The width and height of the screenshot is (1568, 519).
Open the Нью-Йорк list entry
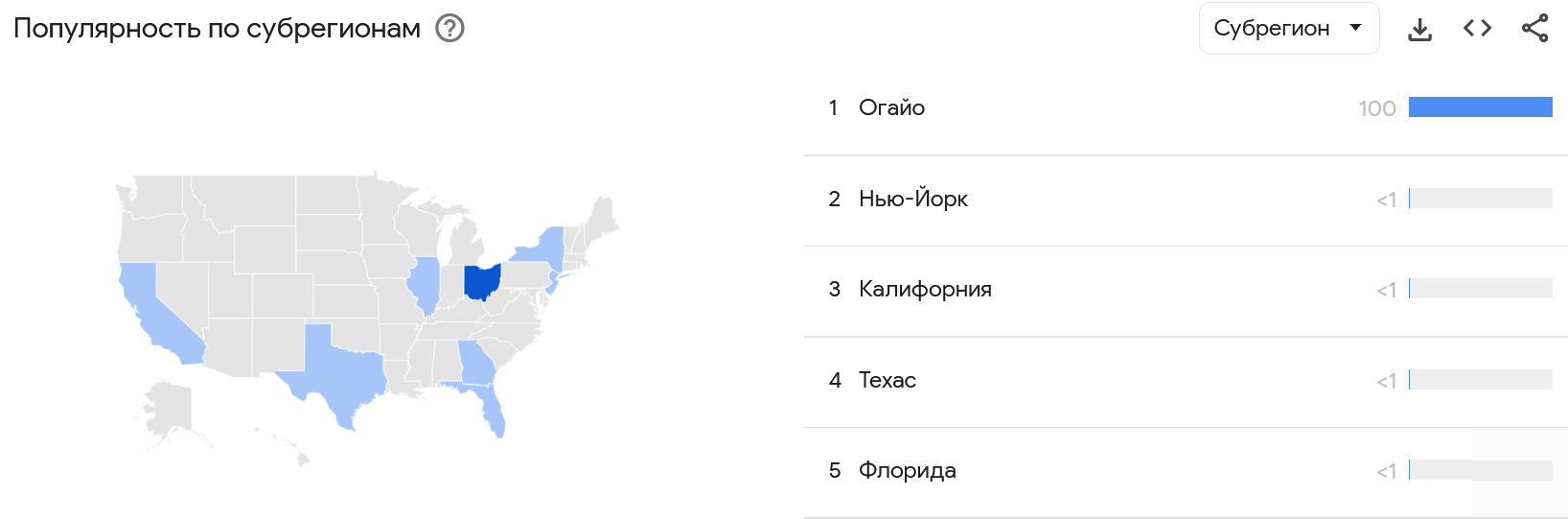pos(912,199)
